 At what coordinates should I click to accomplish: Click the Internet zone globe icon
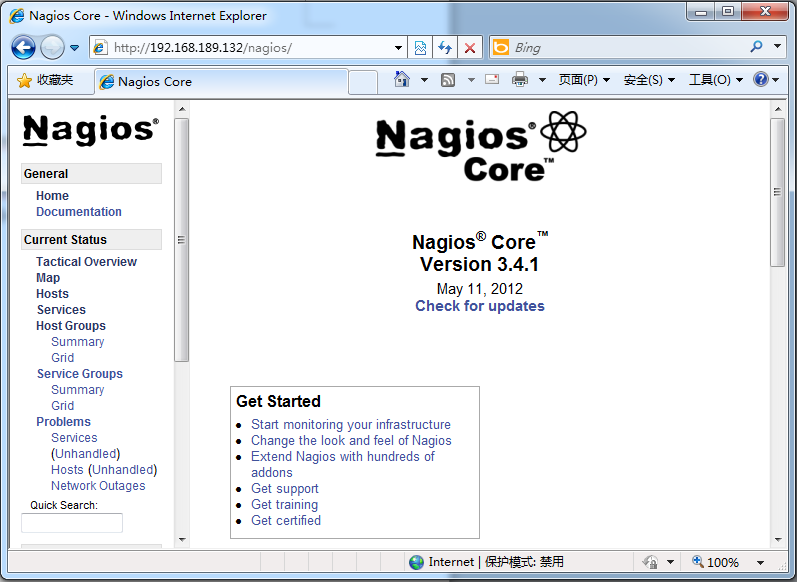pyautogui.click(x=416, y=562)
